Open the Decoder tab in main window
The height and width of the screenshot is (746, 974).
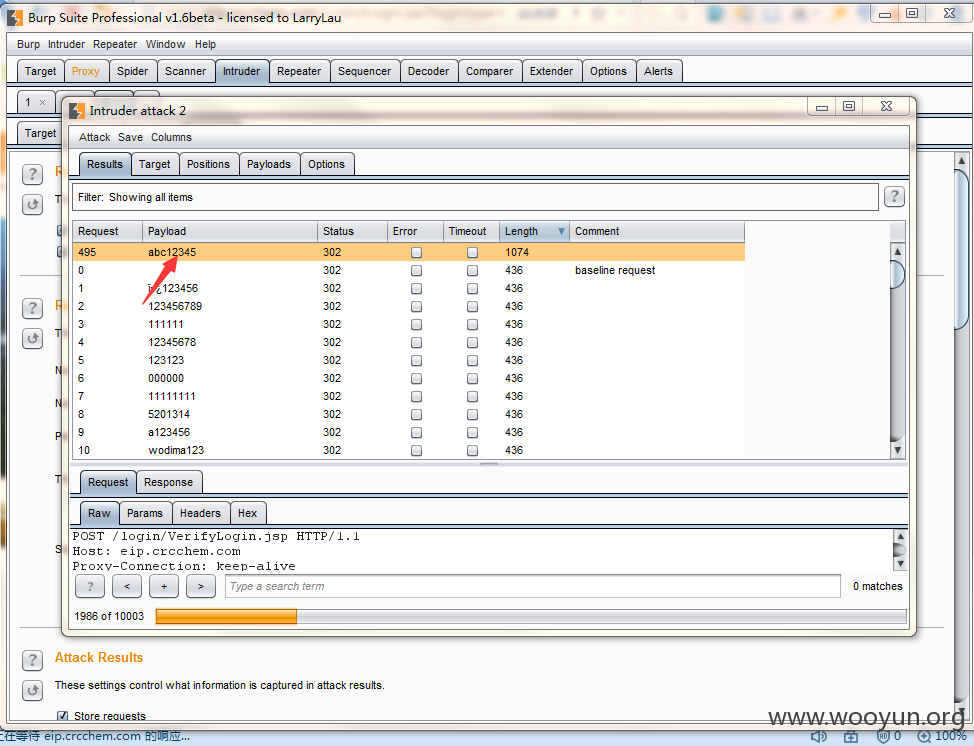pos(429,71)
